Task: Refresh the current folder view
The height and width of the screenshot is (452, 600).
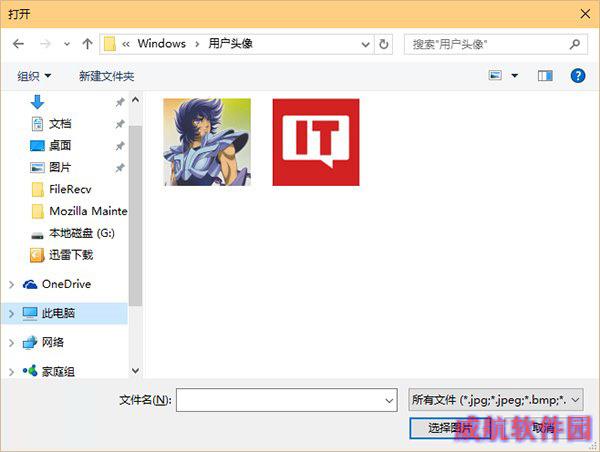Action: (x=383, y=44)
